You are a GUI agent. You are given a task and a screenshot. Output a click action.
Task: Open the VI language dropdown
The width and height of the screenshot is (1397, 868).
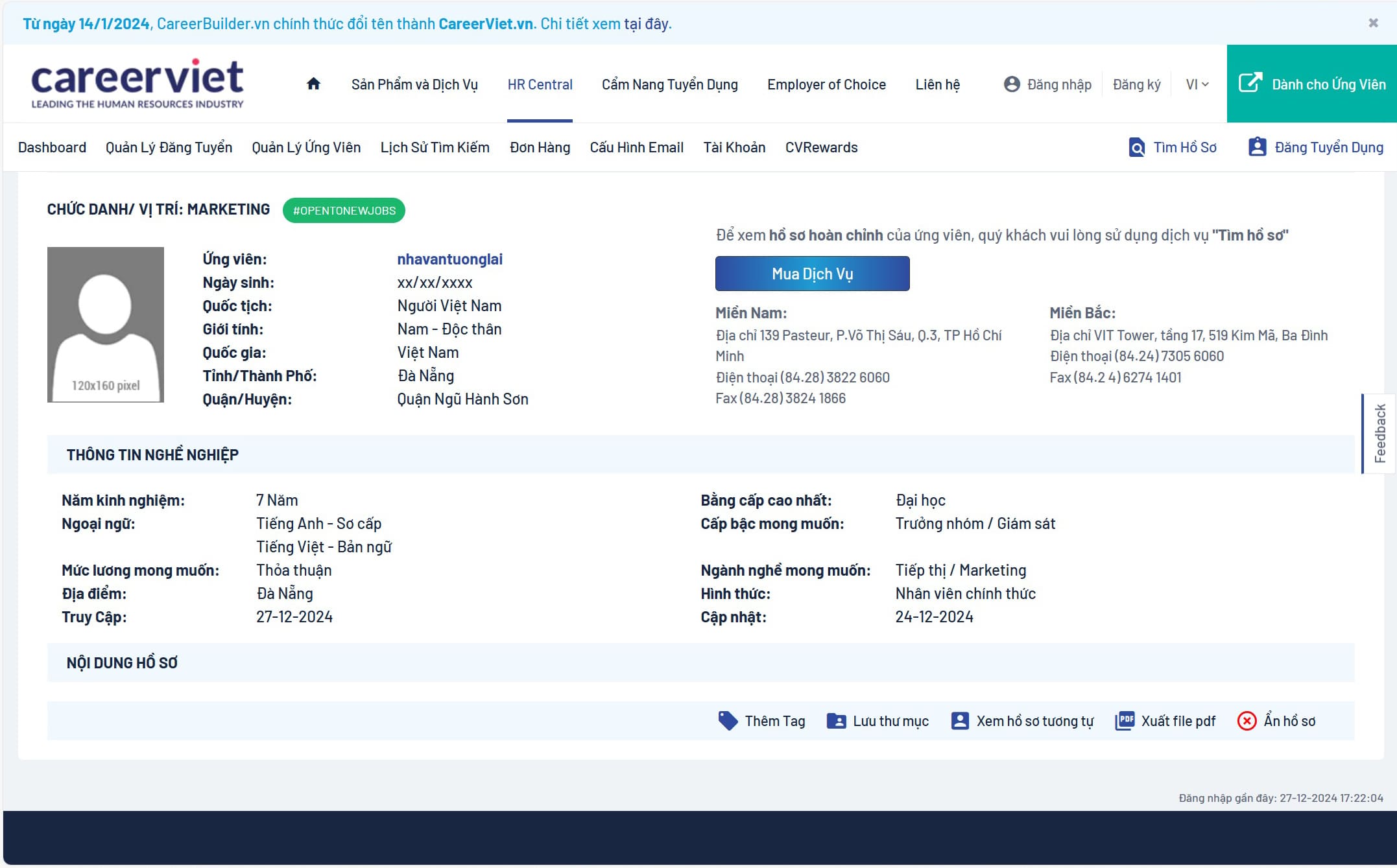pos(1197,84)
